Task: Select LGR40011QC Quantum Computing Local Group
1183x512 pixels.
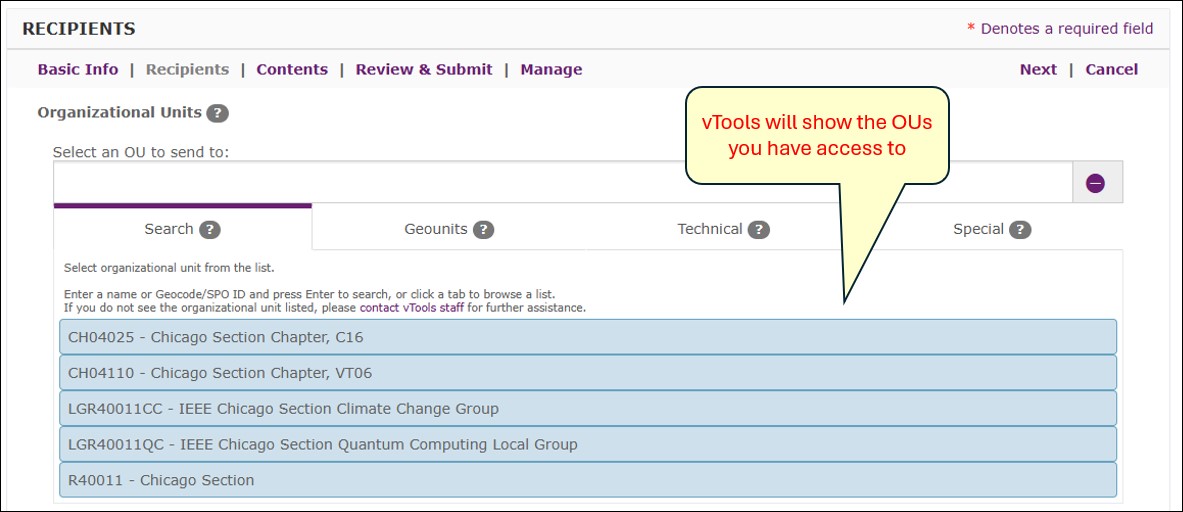Action: click(588, 444)
